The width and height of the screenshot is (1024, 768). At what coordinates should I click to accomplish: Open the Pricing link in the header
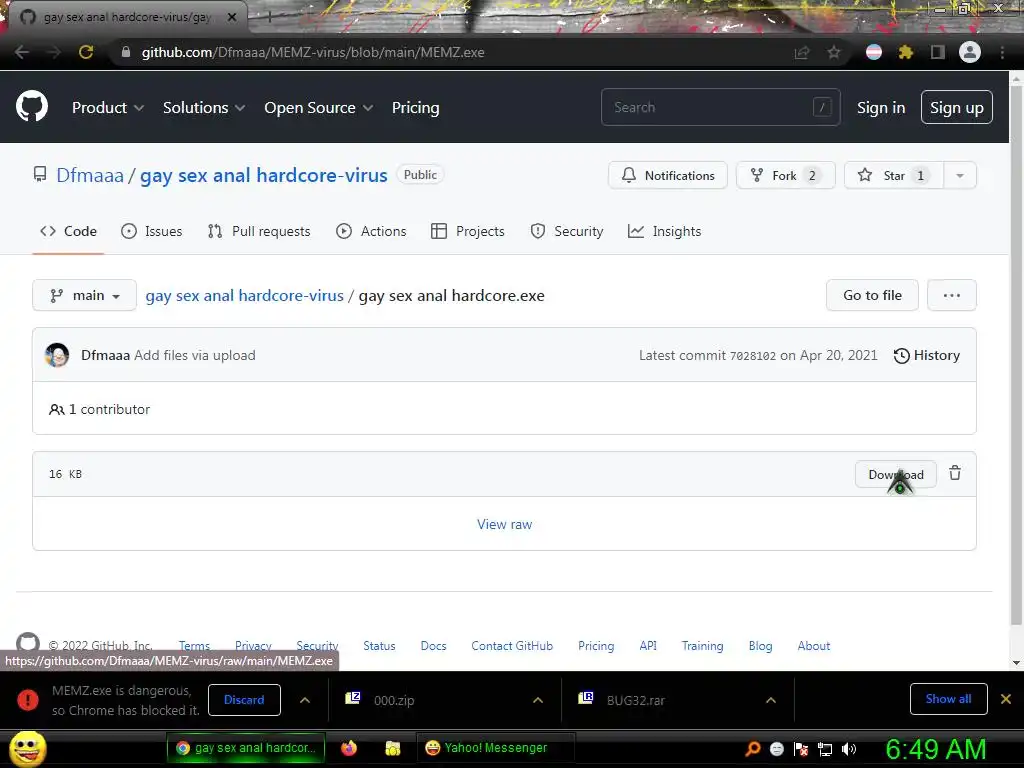click(x=415, y=108)
